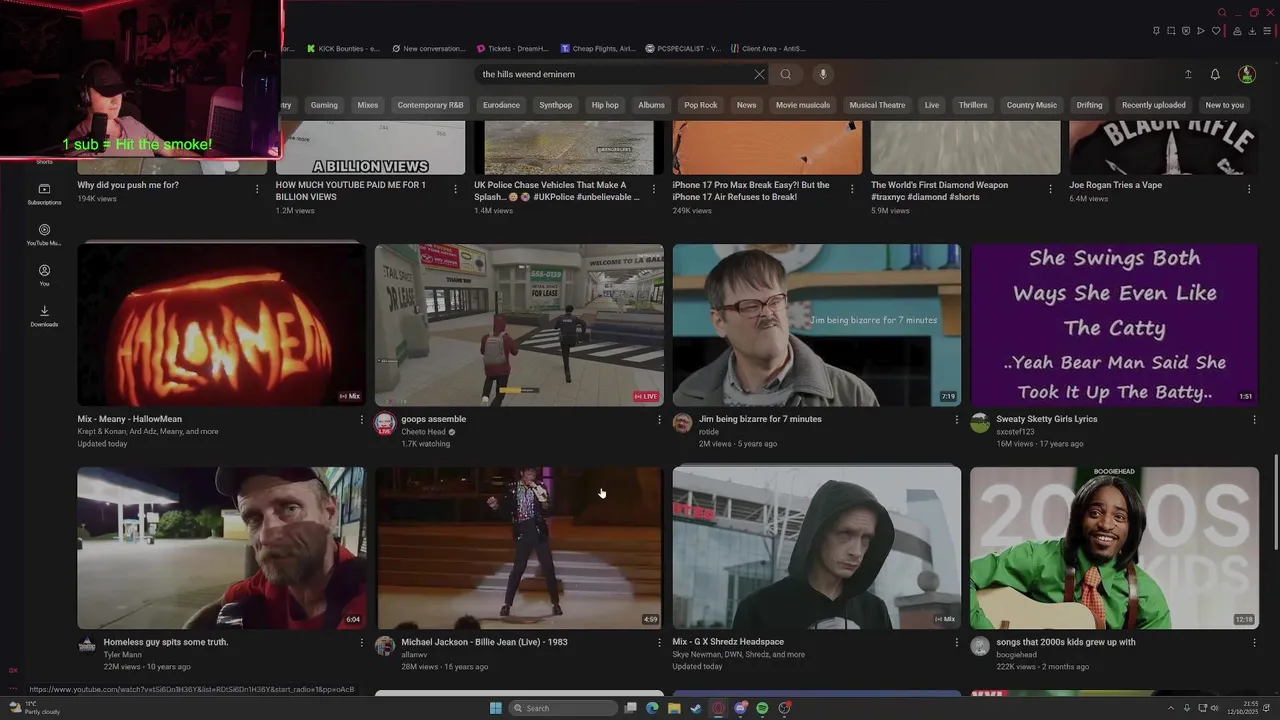Open options for Homeless guy spits some truth
This screenshot has width=1280, height=720.
[x=362, y=643]
